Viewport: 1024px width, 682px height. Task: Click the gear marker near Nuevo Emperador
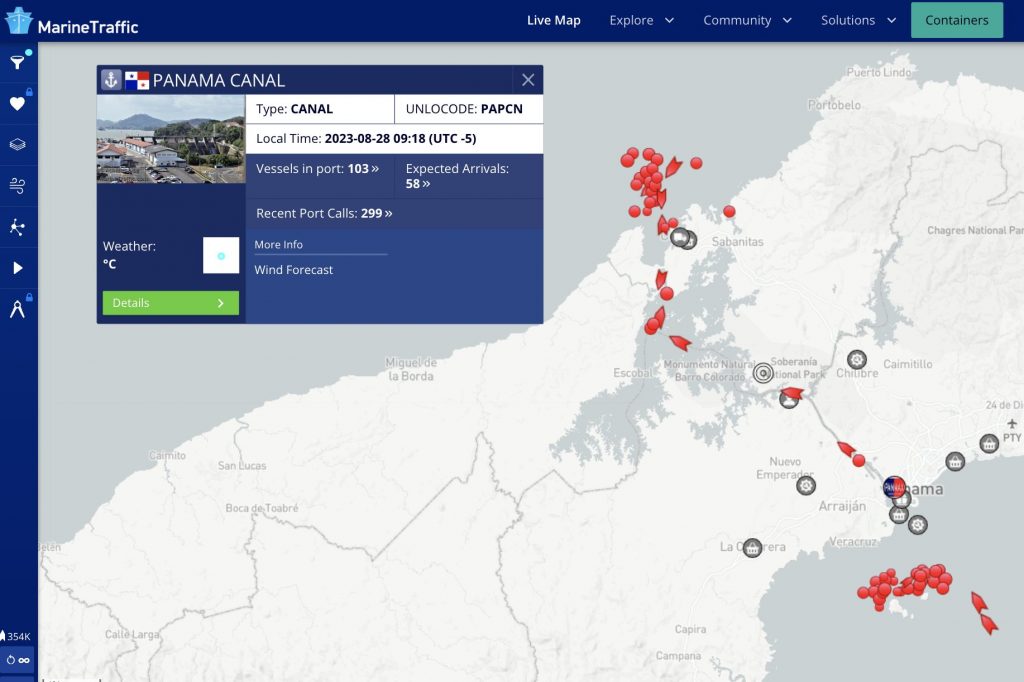coord(806,485)
